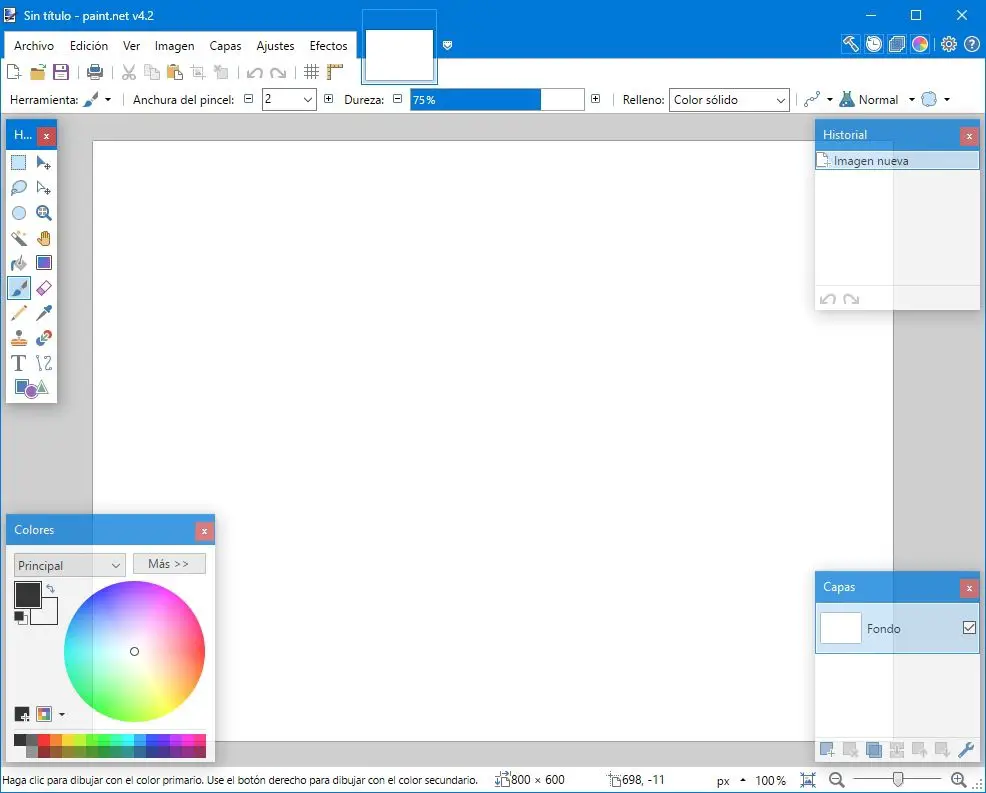Swap primary and secondary colors
The height and width of the screenshot is (793, 986).
50,589
